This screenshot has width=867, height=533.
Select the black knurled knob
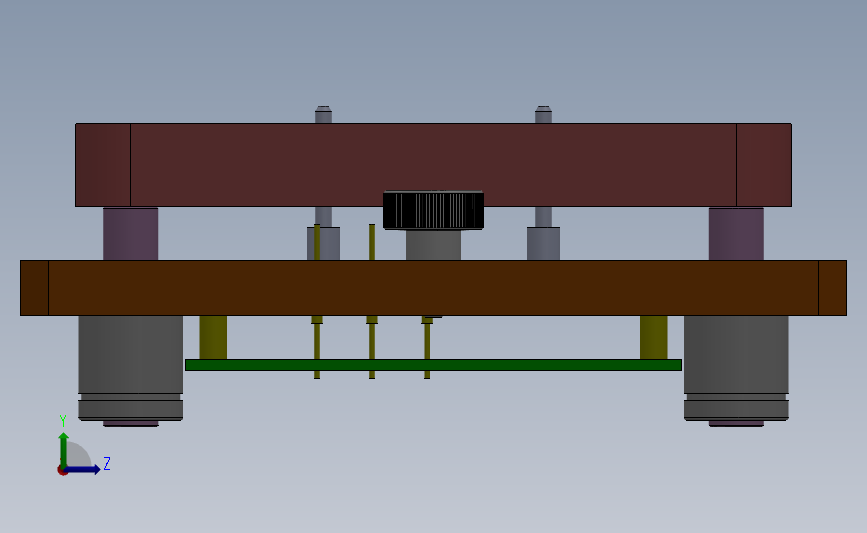[434, 210]
